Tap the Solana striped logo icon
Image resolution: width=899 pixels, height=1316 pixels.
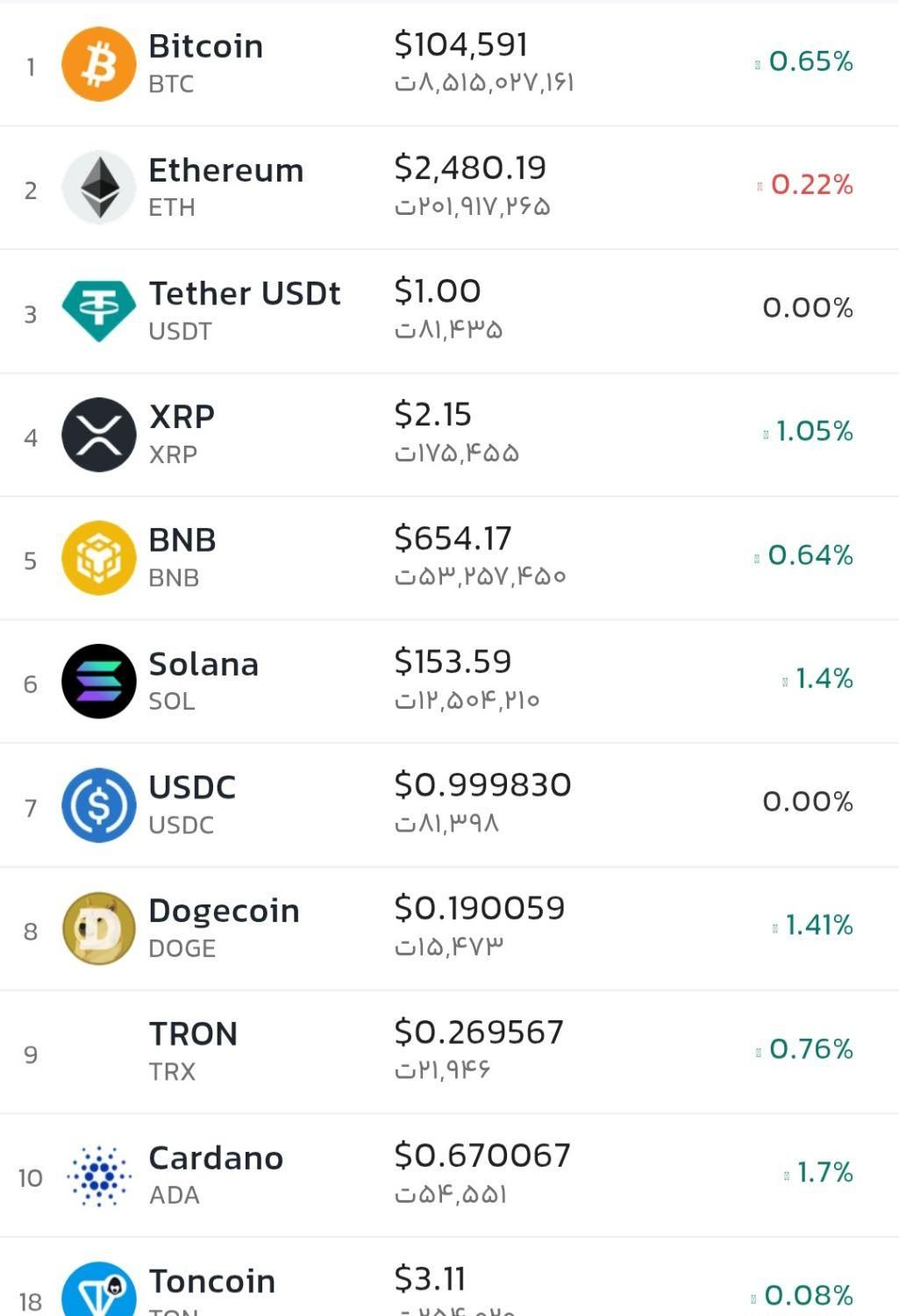[99, 682]
